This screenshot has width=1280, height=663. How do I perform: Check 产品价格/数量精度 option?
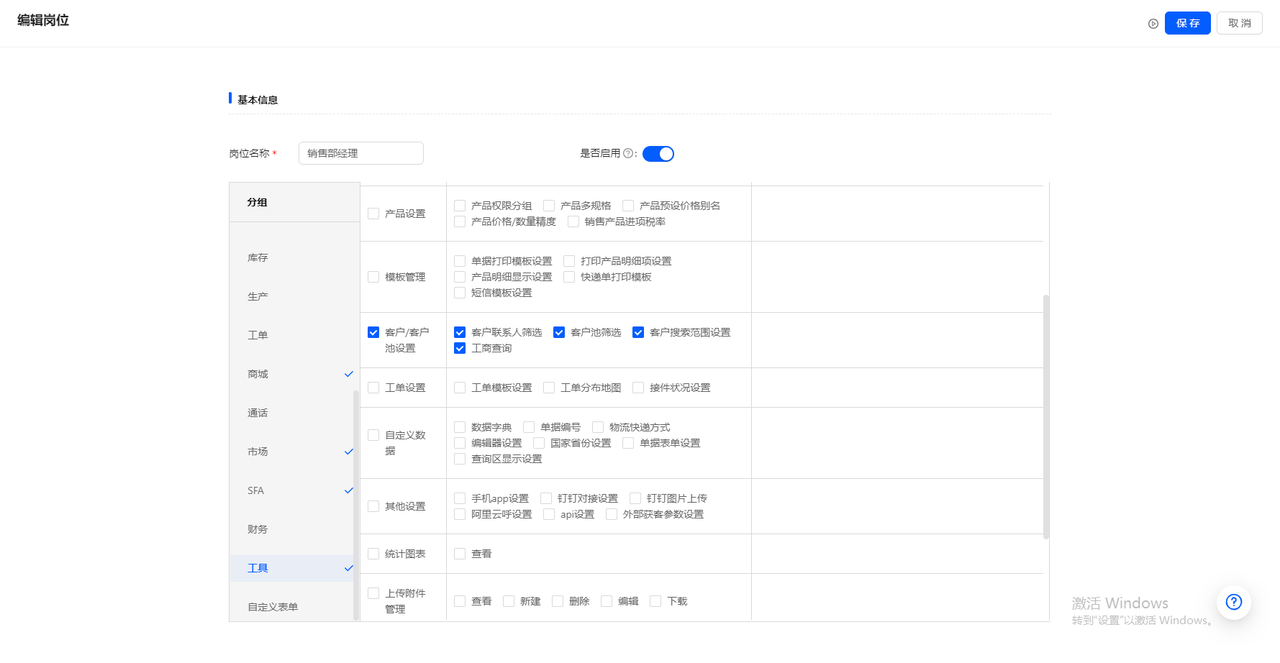coord(460,221)
